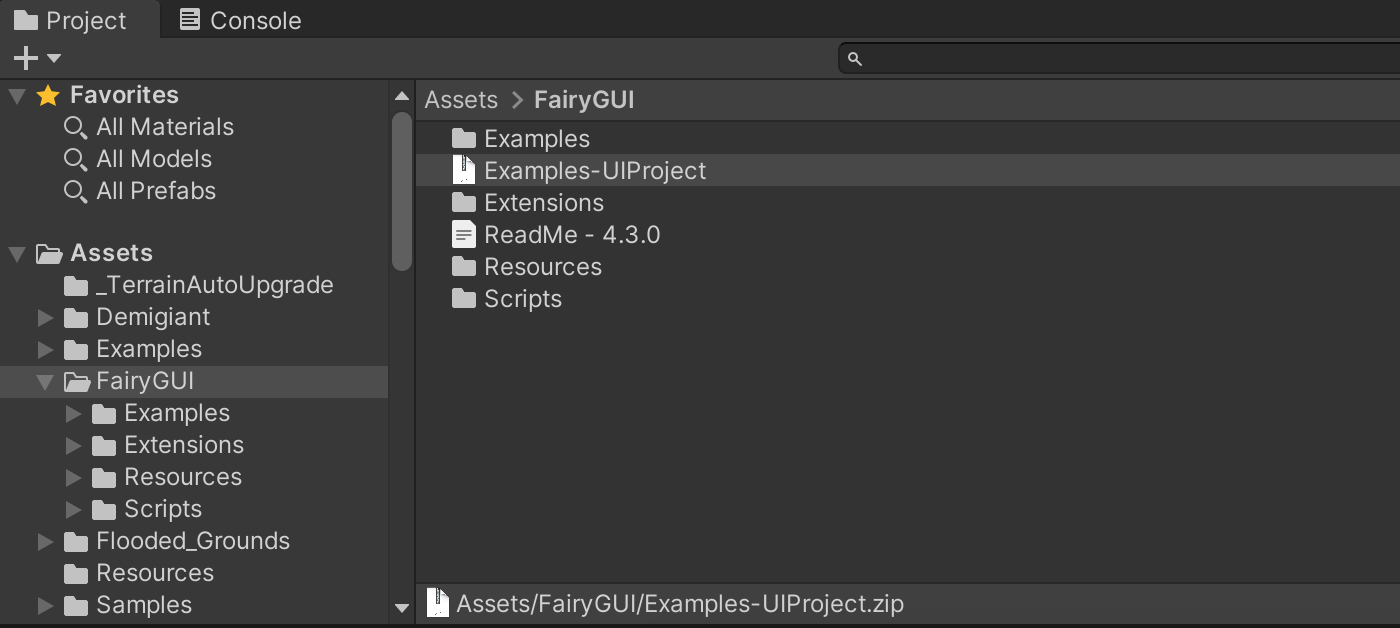
Task: Click the Favorites star icon
Action: pos(48,95)
